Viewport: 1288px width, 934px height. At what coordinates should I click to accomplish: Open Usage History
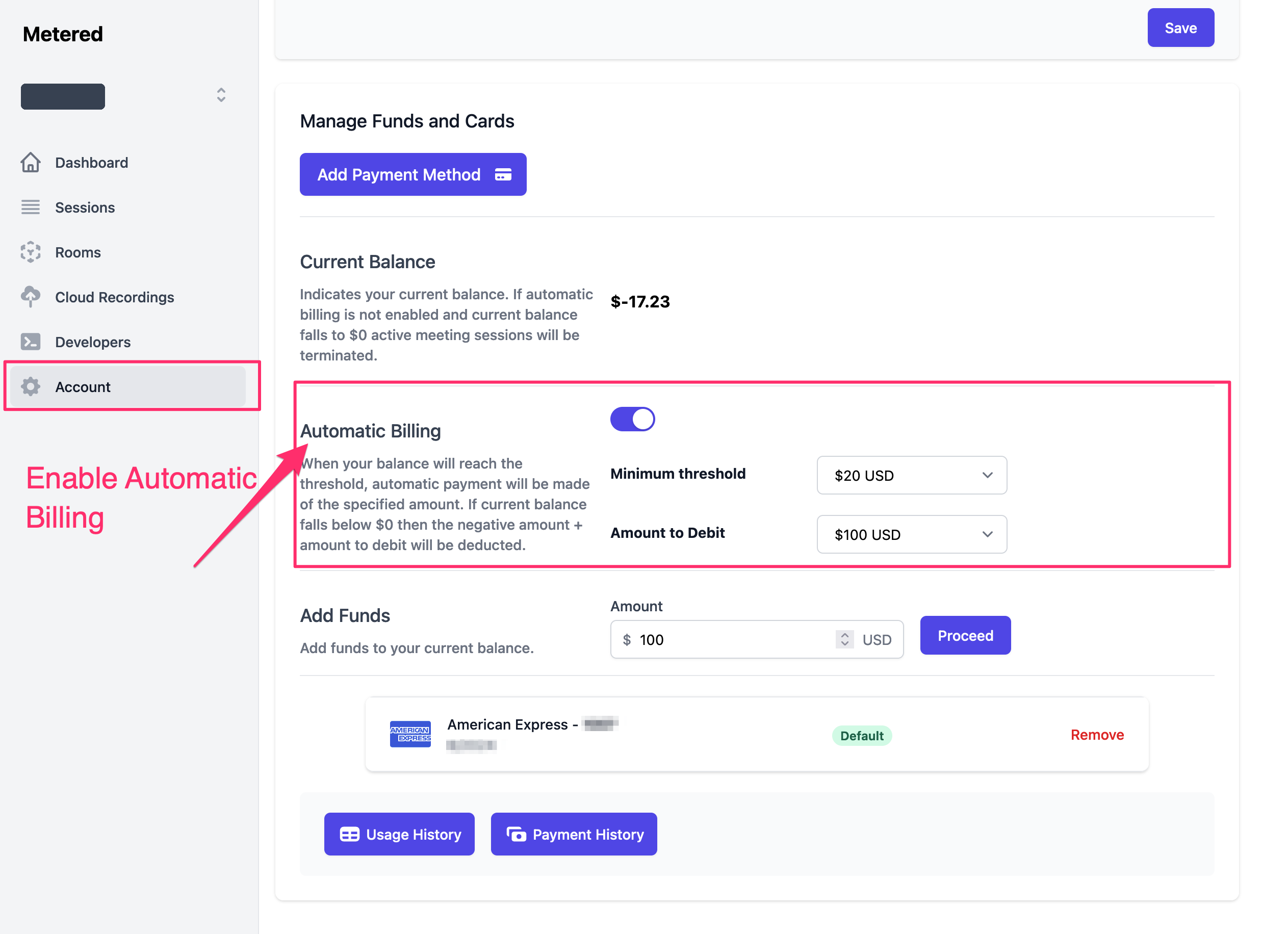click(x=399, y=834)
